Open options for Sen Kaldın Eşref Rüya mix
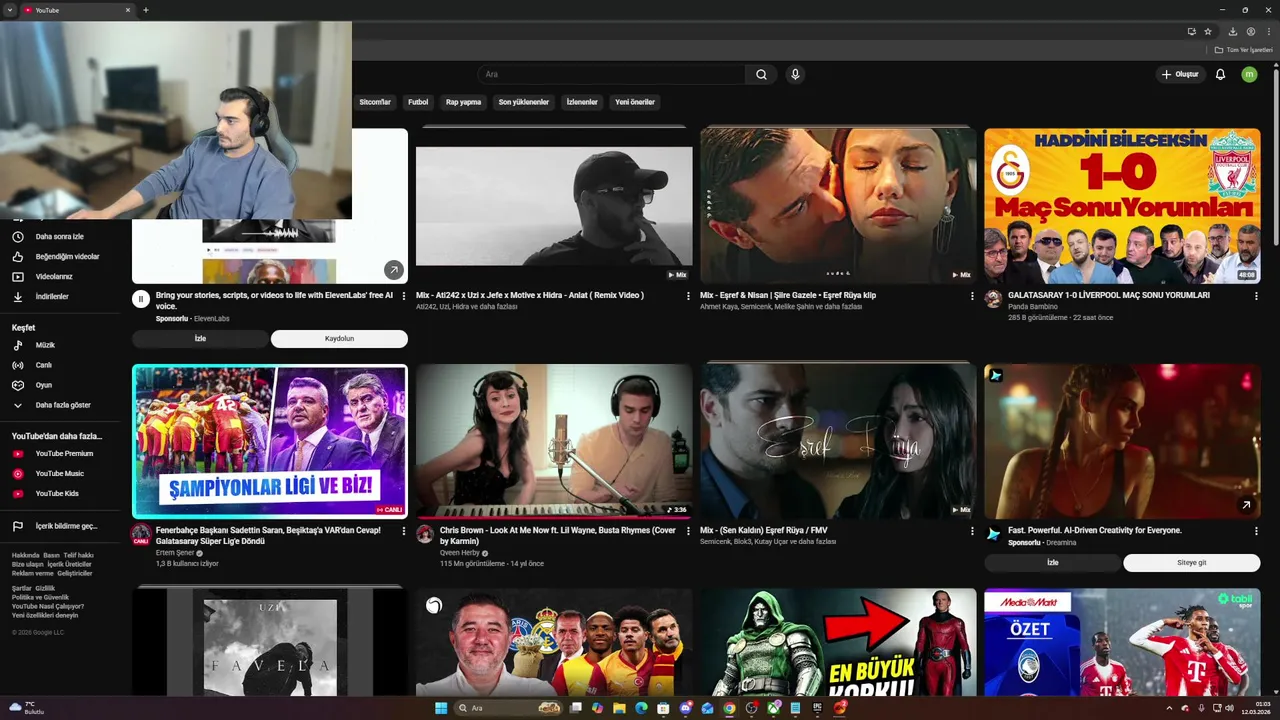The image size is (1280, 720). (x=972, y=531)
